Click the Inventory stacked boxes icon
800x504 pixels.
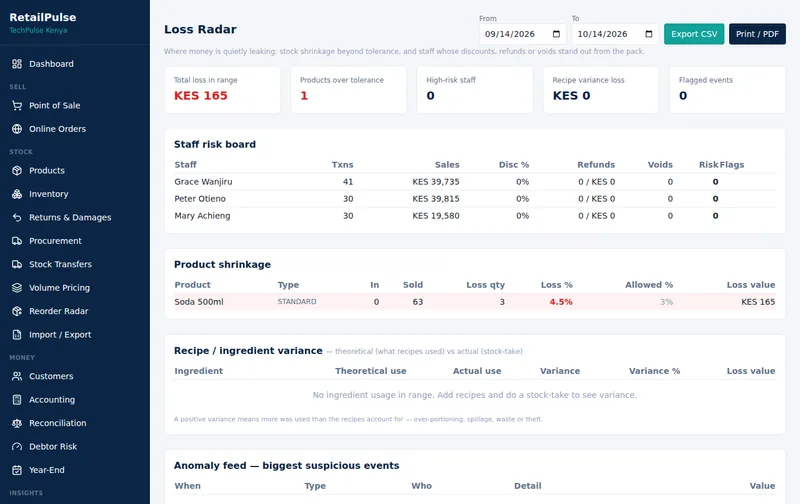tap(17, 194)
